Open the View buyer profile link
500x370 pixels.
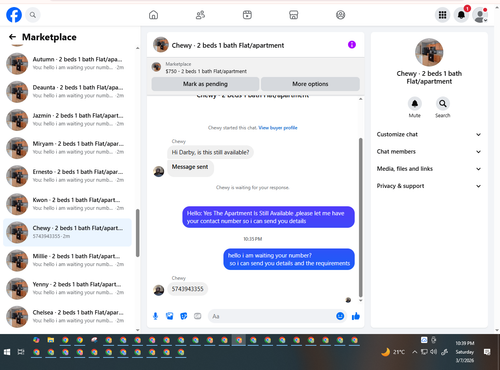click(278, 128)
